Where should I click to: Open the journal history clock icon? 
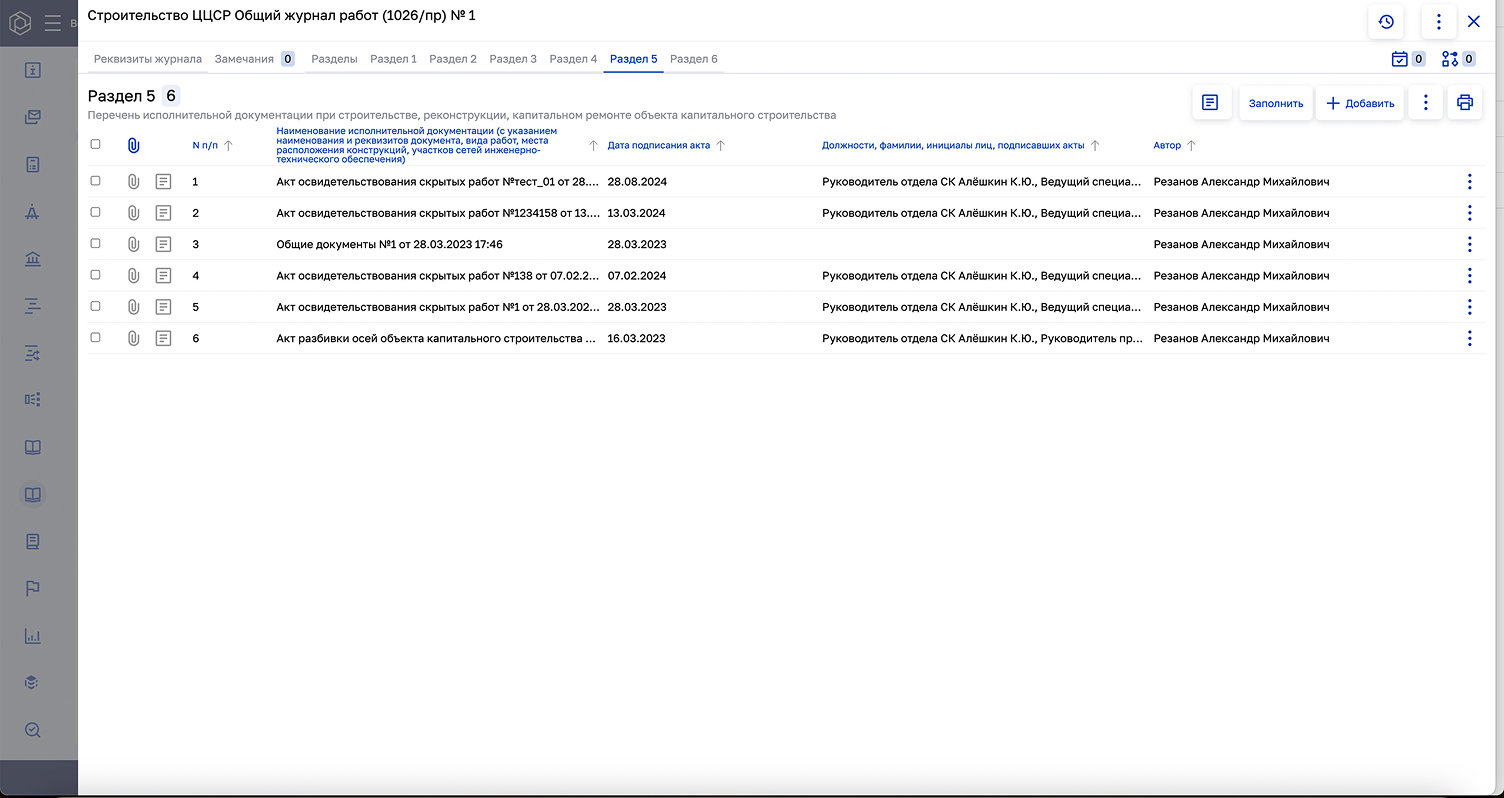tap(1386, 22)
